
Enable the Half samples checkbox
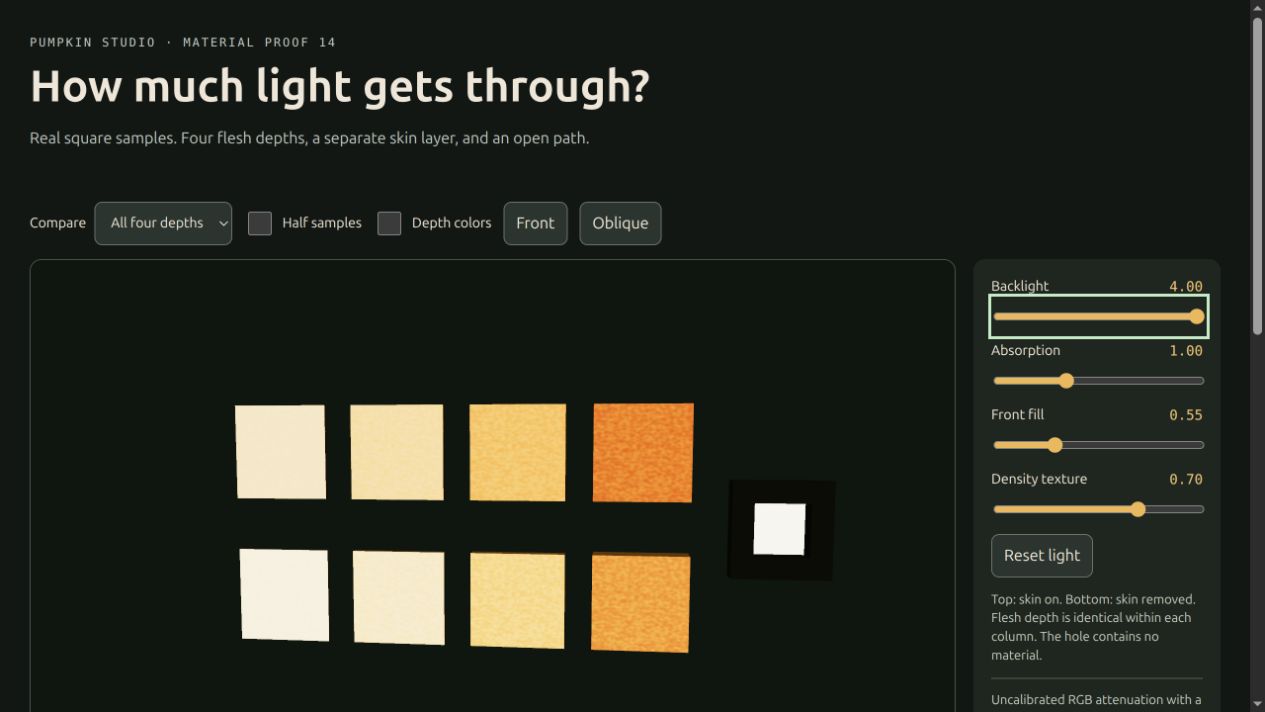click(260, 223)
